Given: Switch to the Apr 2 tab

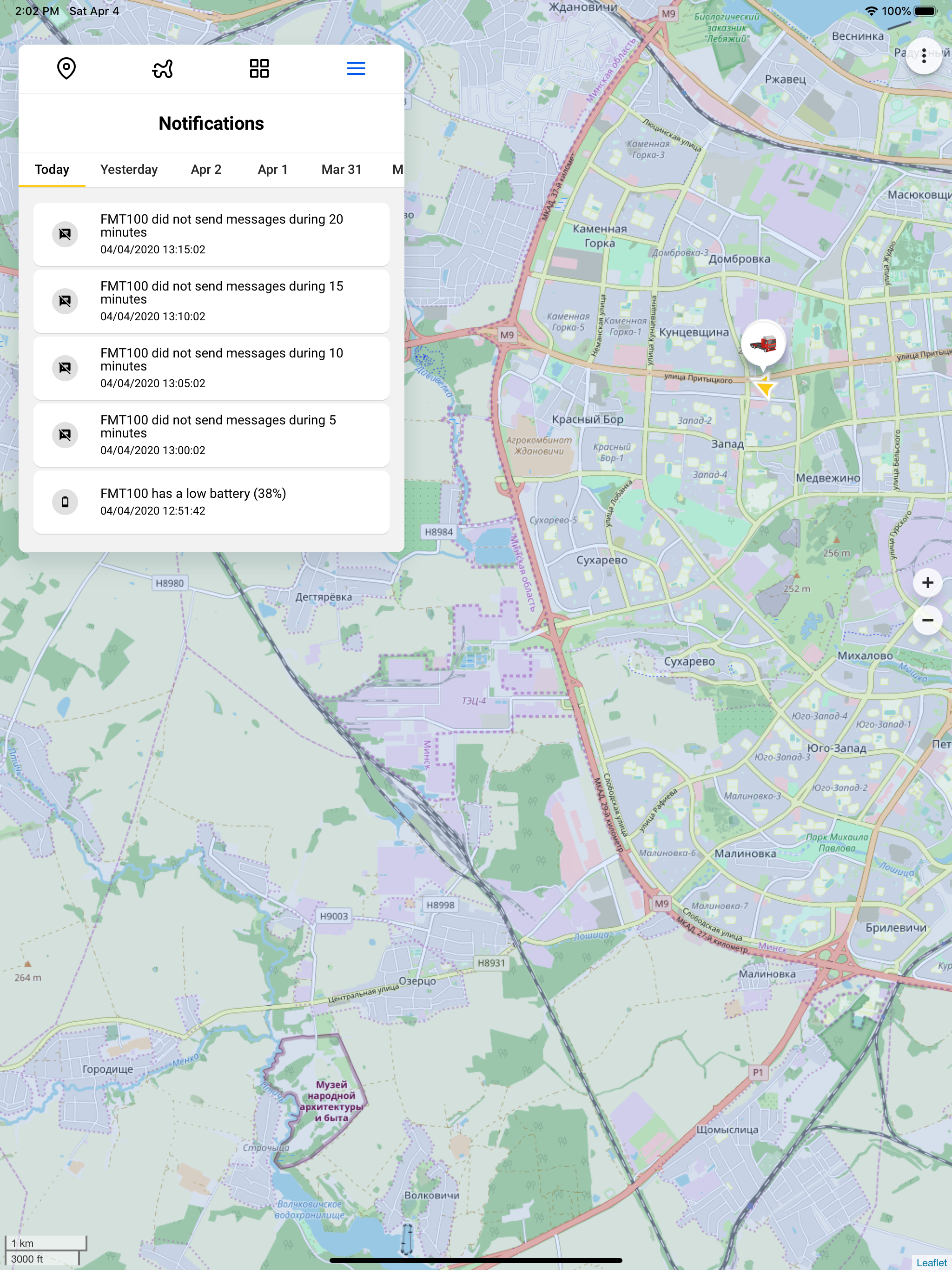Looking at the screenshot, I should [x=205, y=169].
